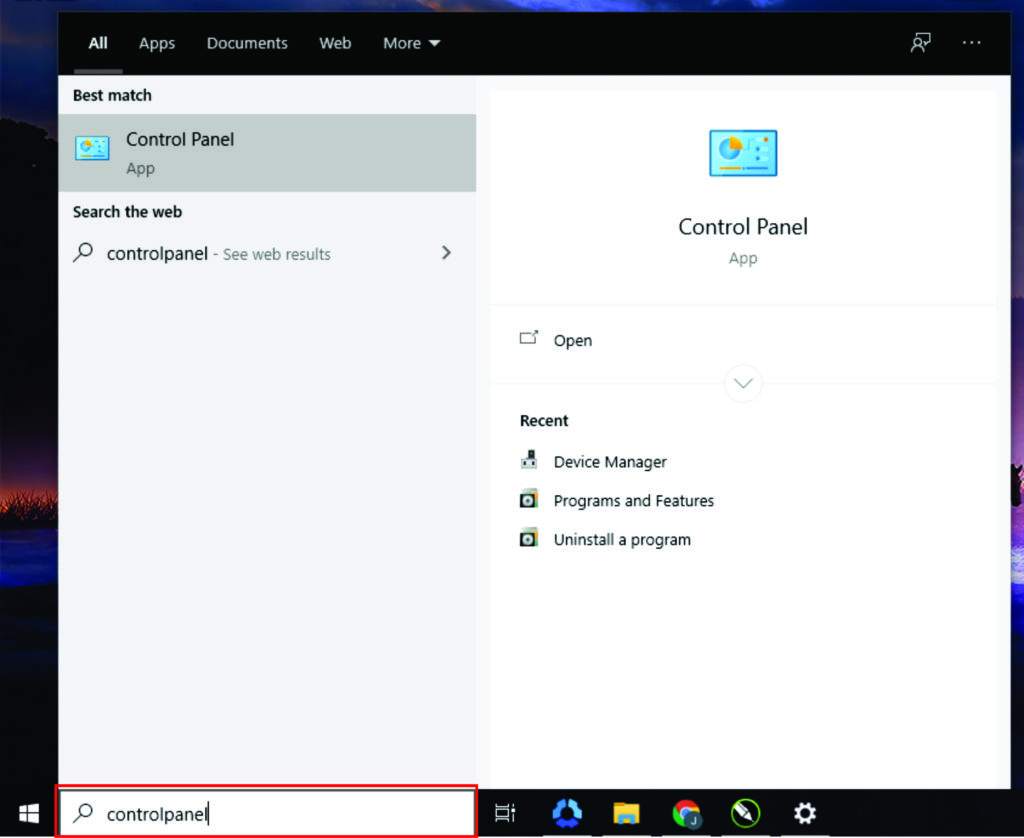This screenshot has width=1024, height=838.
Task: Open web results for controlpanel via right arrow
Action: [446, 253]
